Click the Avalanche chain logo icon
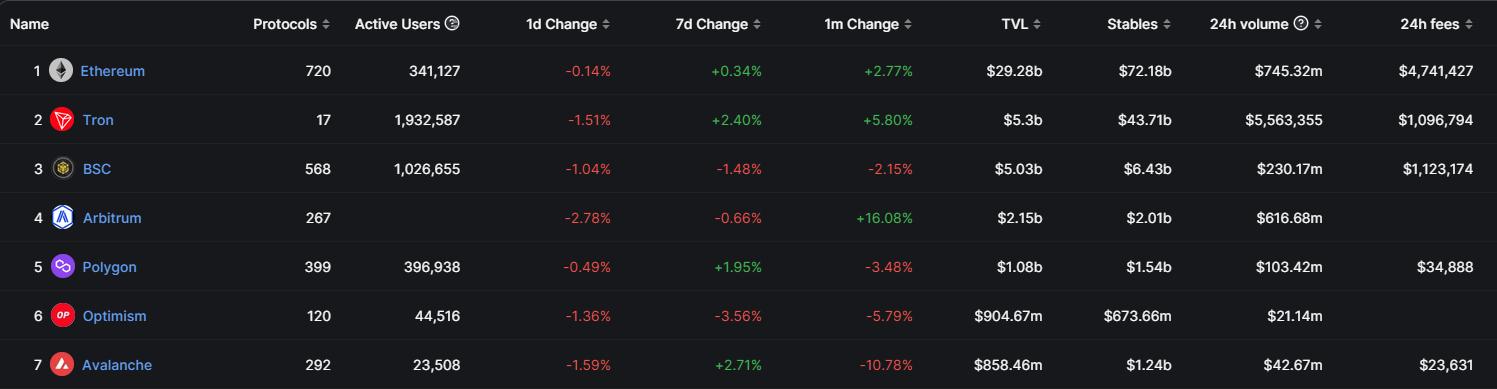 coord(62,365)
